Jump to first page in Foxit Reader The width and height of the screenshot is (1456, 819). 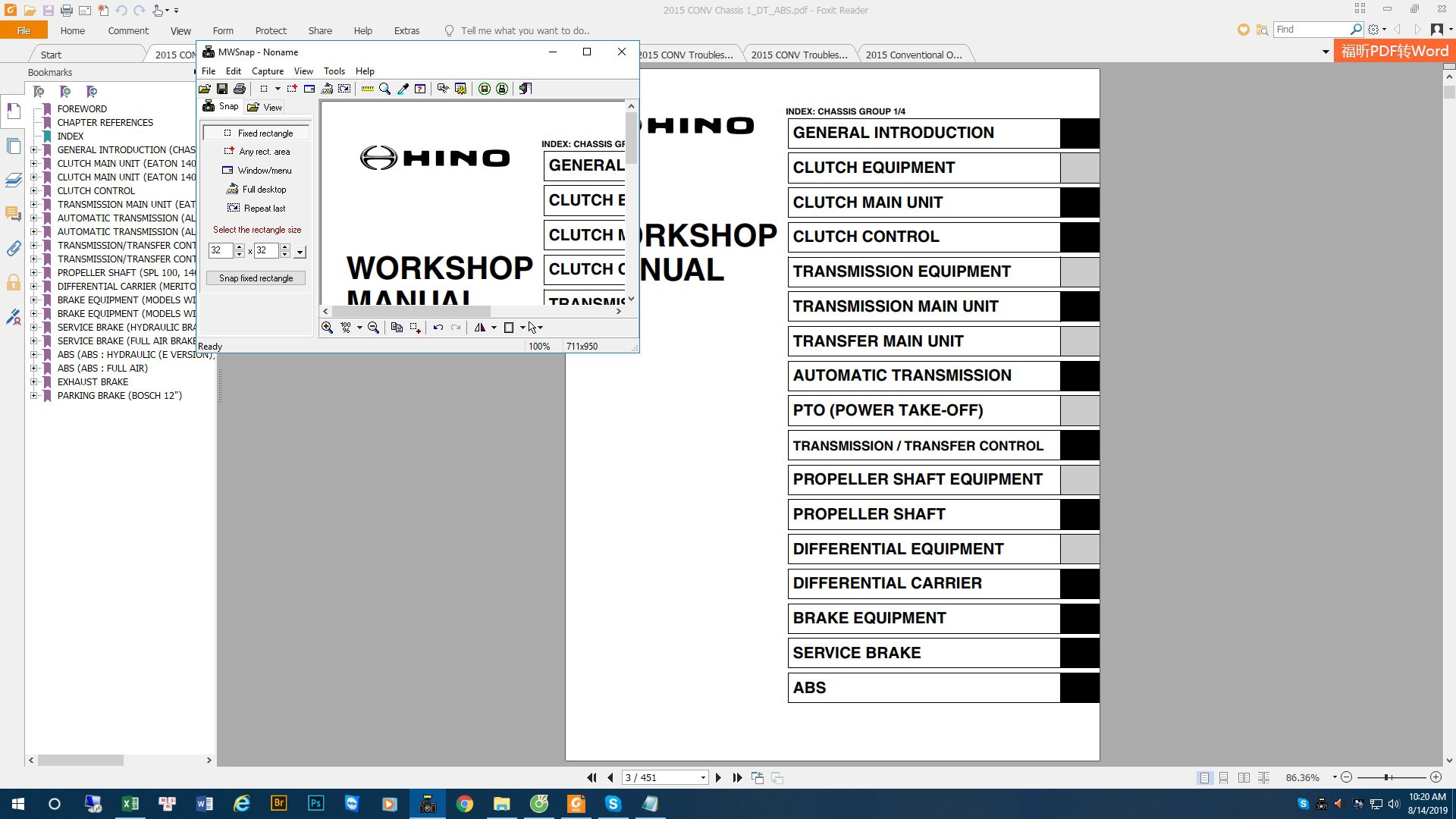(591, 777)
